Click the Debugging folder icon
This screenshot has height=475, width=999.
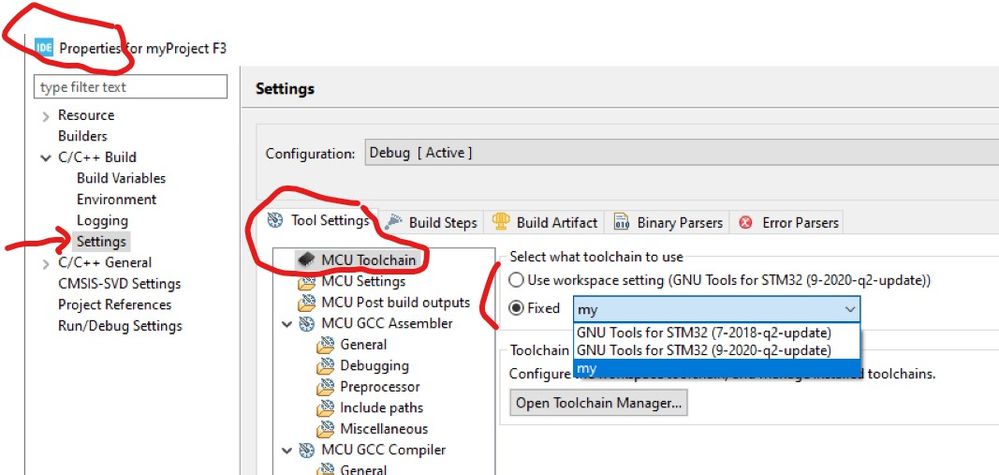[x=326, y=365]
